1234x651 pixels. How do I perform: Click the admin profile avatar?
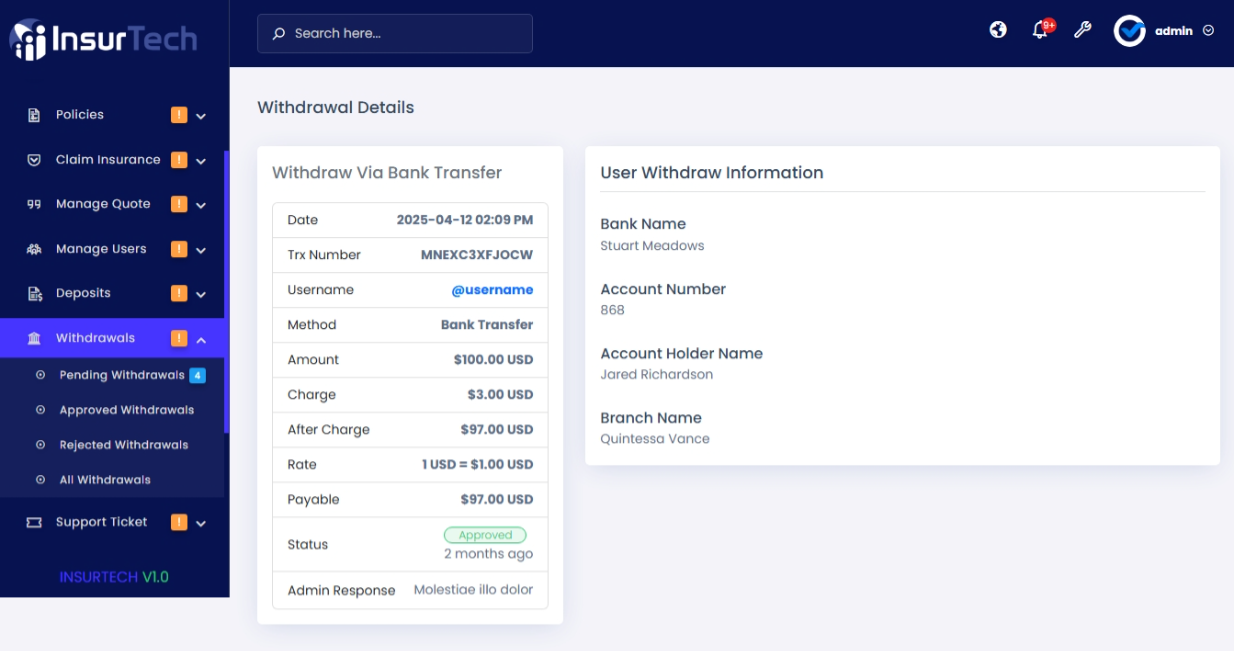pyautogui.click(x=1130, y=31)
